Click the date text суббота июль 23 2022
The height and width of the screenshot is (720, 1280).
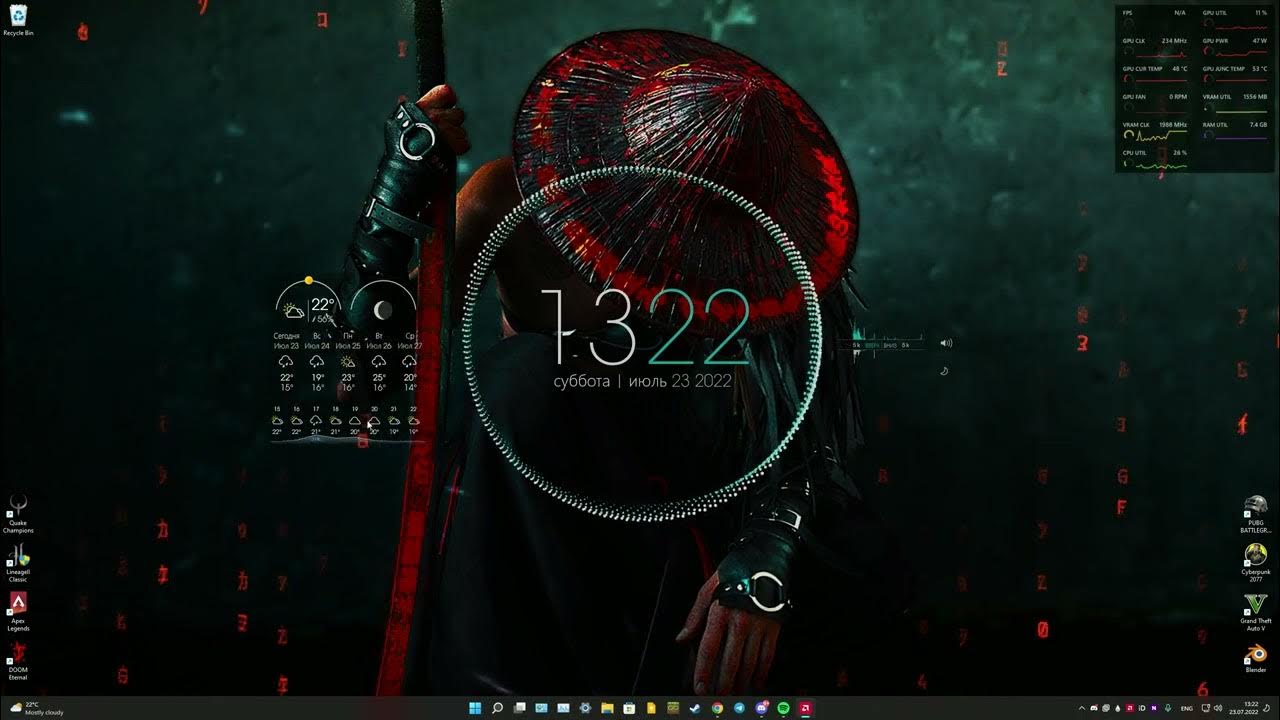coord(643,381)
